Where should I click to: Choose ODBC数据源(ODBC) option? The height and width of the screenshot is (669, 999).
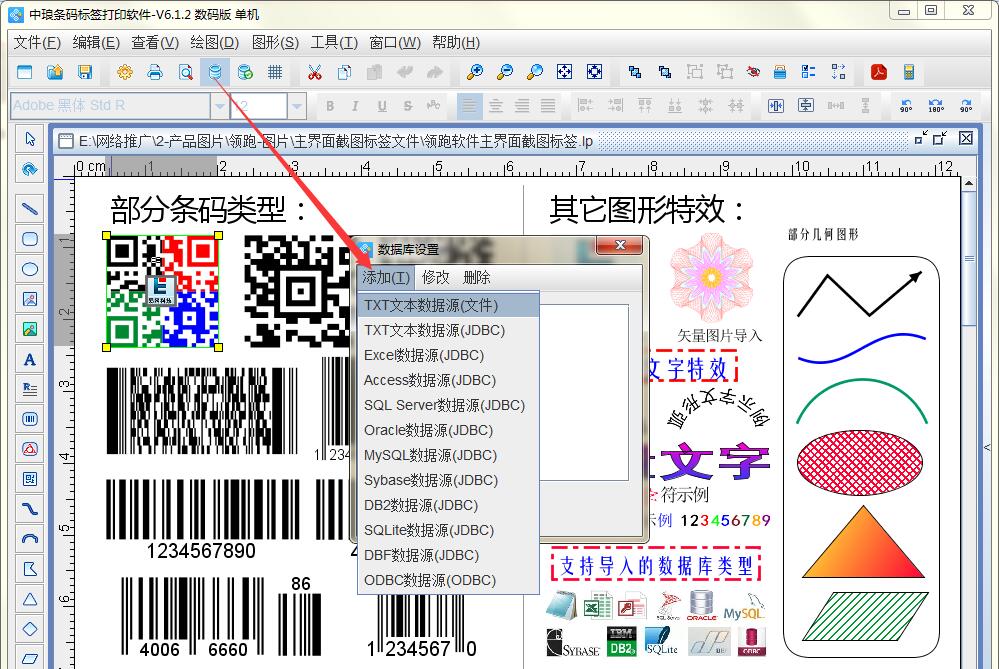coord(449,580)
